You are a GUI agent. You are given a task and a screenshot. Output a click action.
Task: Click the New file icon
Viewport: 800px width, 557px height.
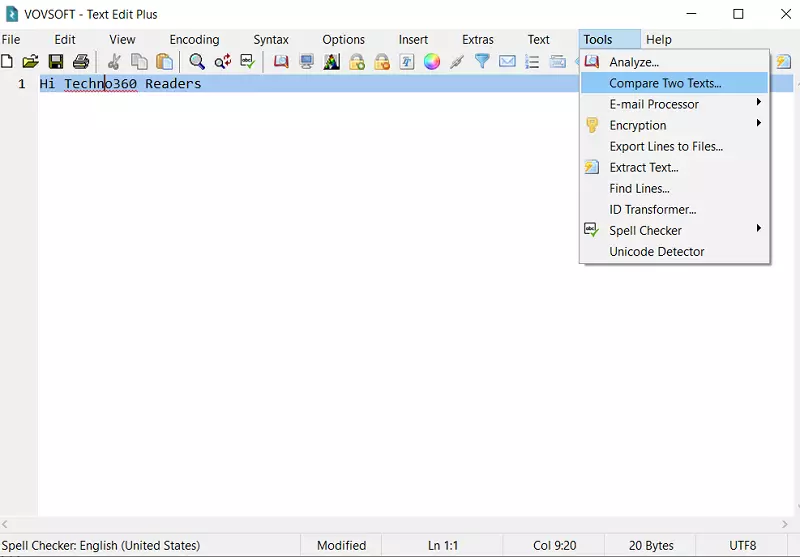(7, 62)
